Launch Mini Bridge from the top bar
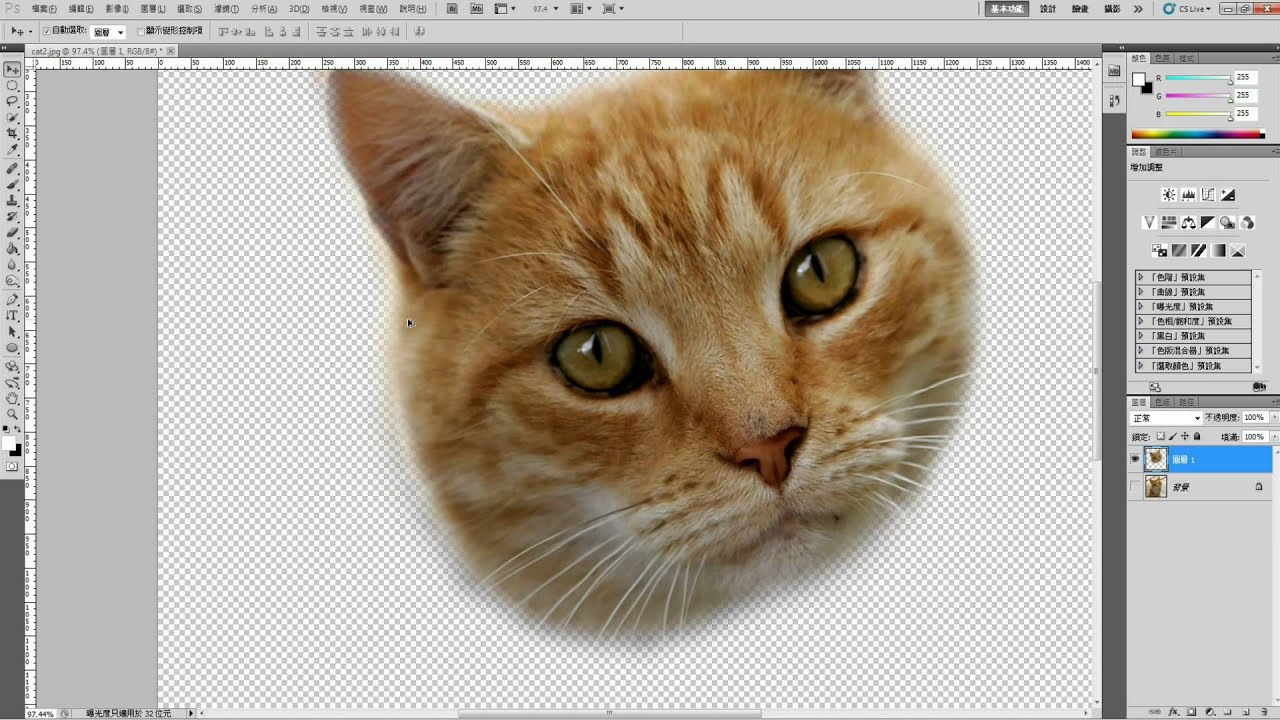 [476, 8]
